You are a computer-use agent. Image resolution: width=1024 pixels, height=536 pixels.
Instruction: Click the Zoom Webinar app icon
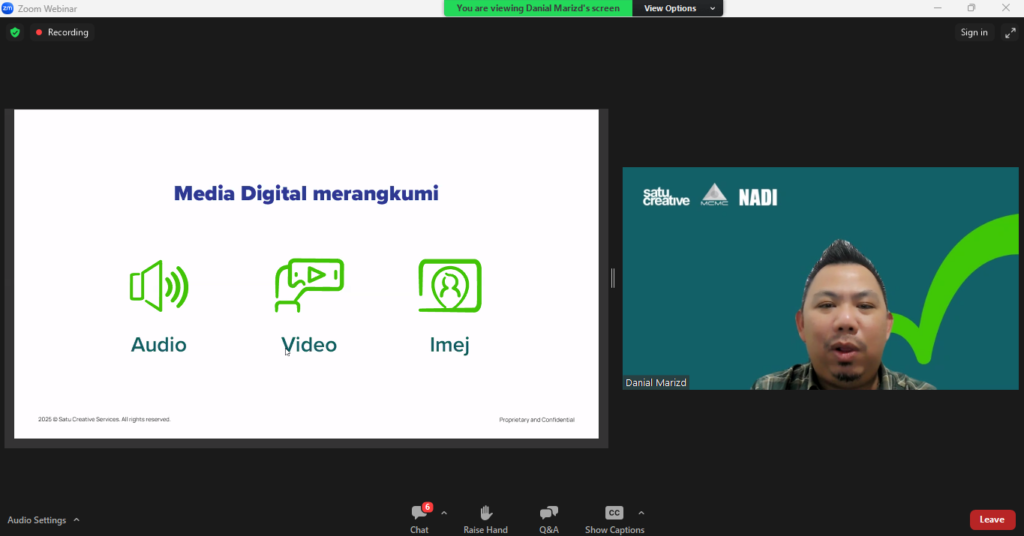tap(7, 8)
